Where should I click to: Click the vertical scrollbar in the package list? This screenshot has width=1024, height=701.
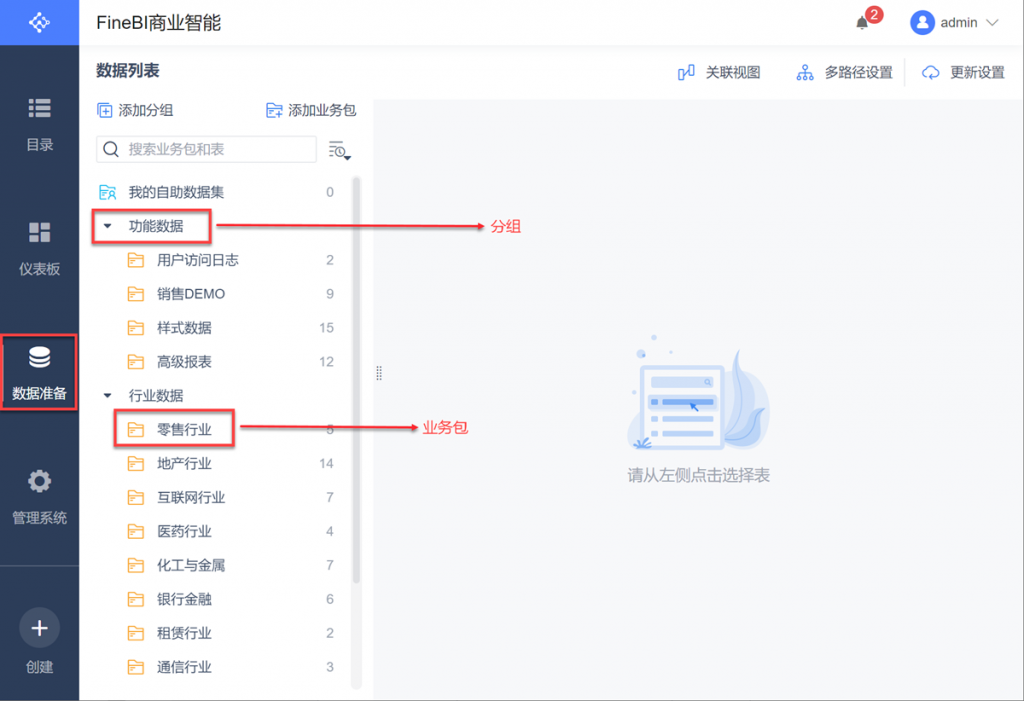click(356, 380)
